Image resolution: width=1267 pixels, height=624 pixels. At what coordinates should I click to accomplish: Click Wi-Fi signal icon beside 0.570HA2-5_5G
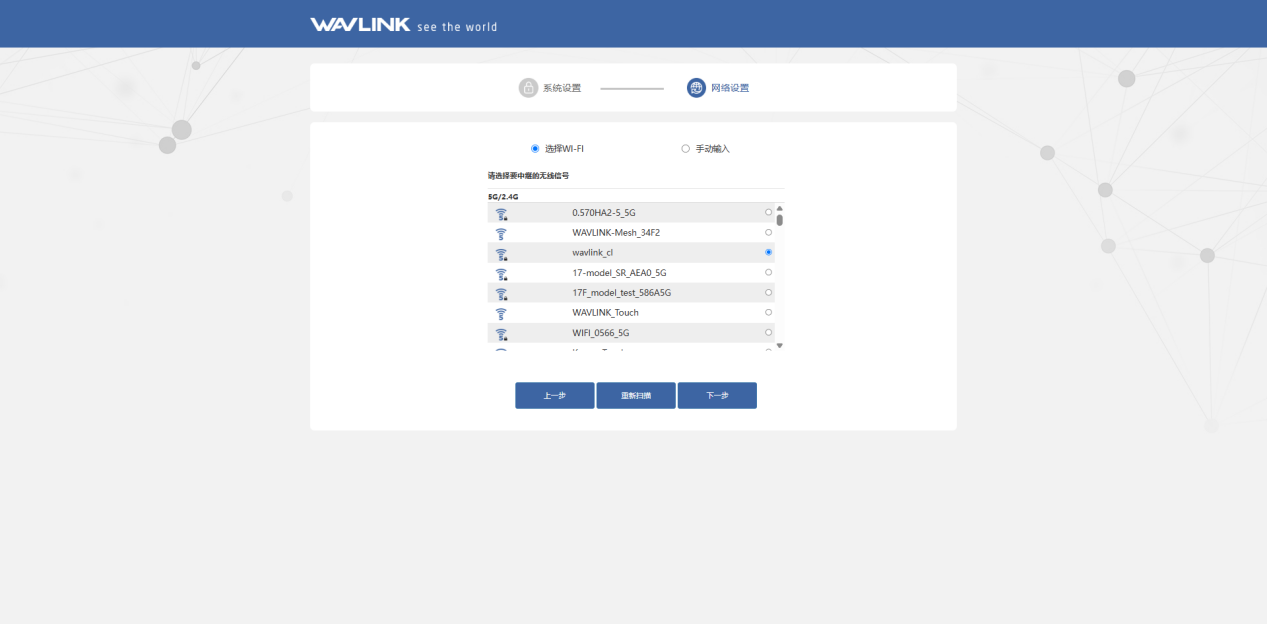(501, 213)
